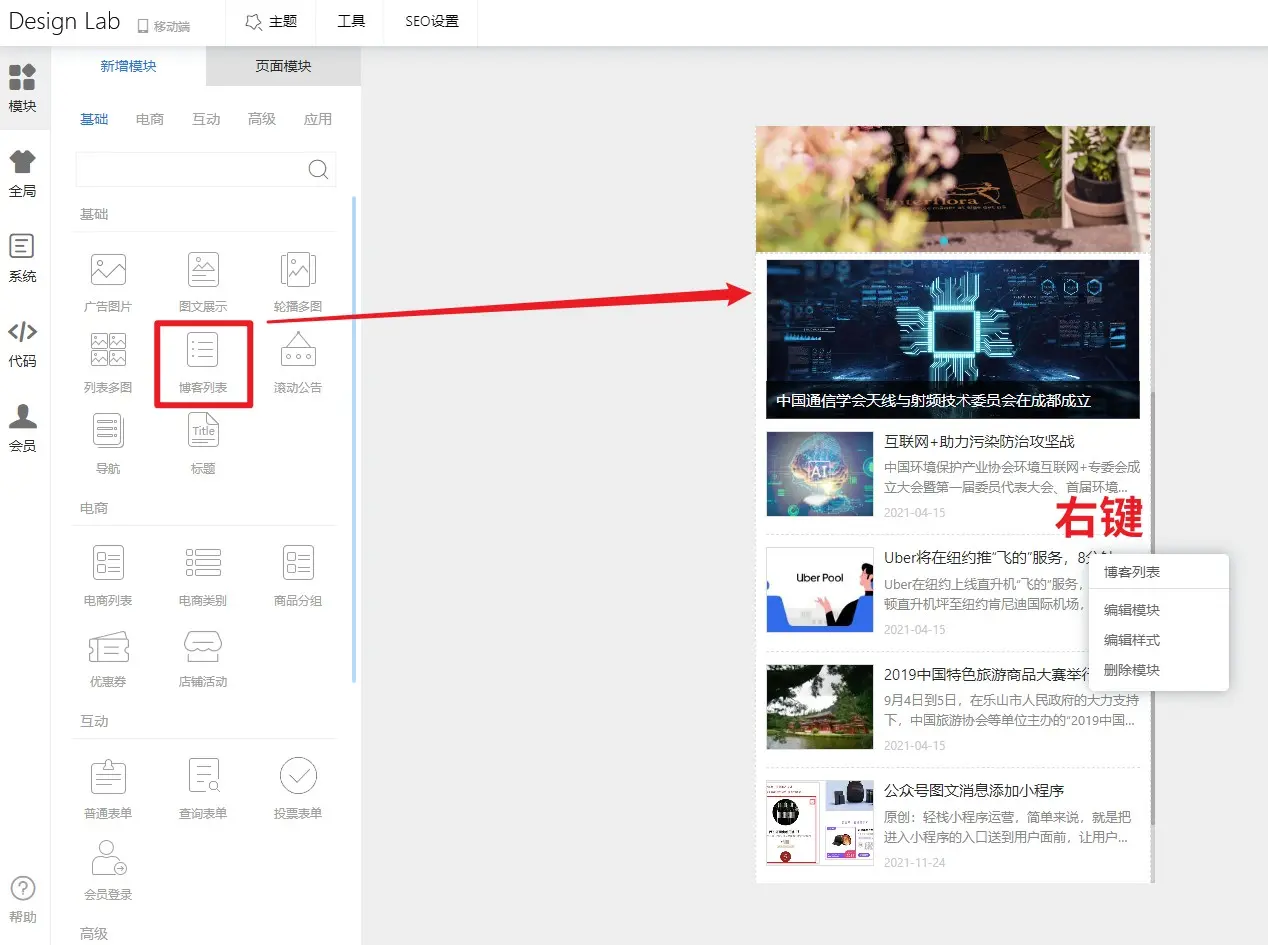
Task: Select the 图文展示 module icon
Action: (203, 271)
